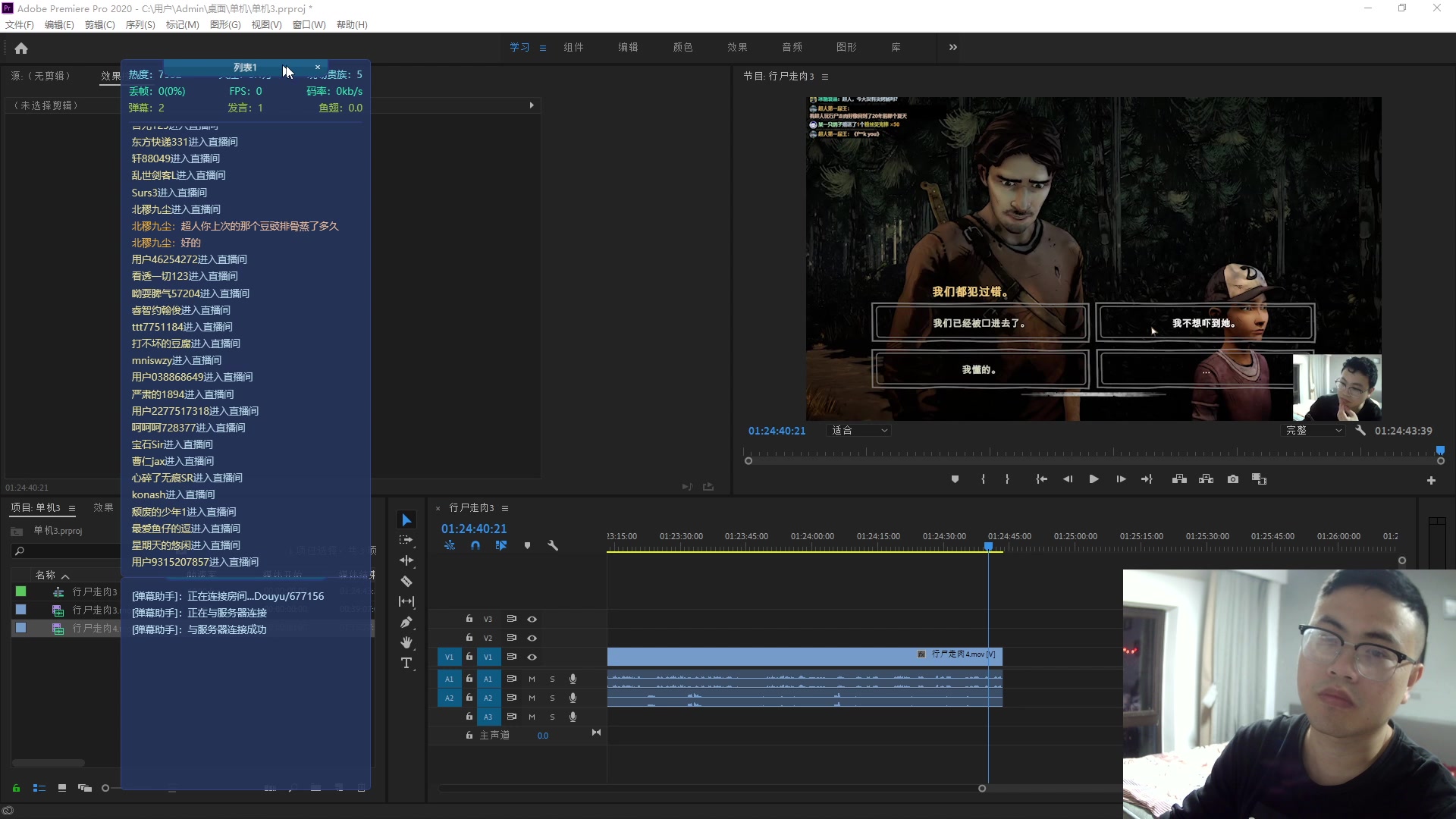Click Mark In button
The height and width of the screenshot is (819, 1456).
[983, 479]
